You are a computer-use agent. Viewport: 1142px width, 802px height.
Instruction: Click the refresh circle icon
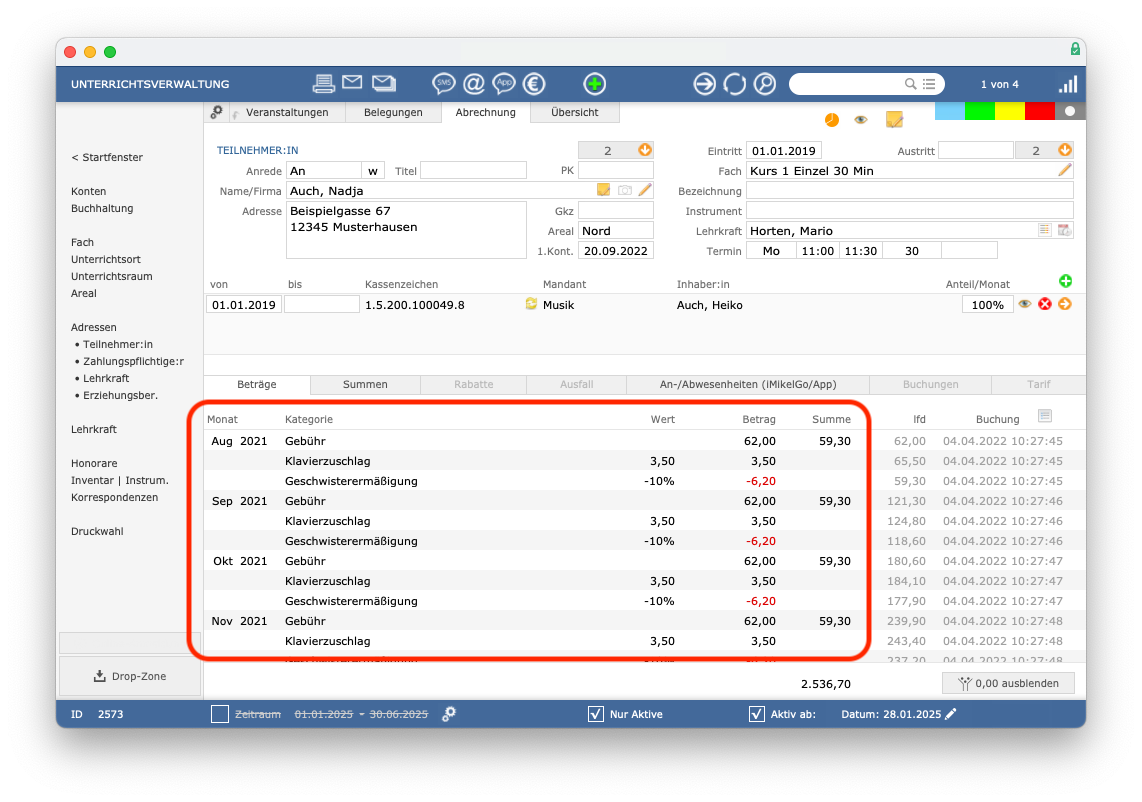pos(734,84)
